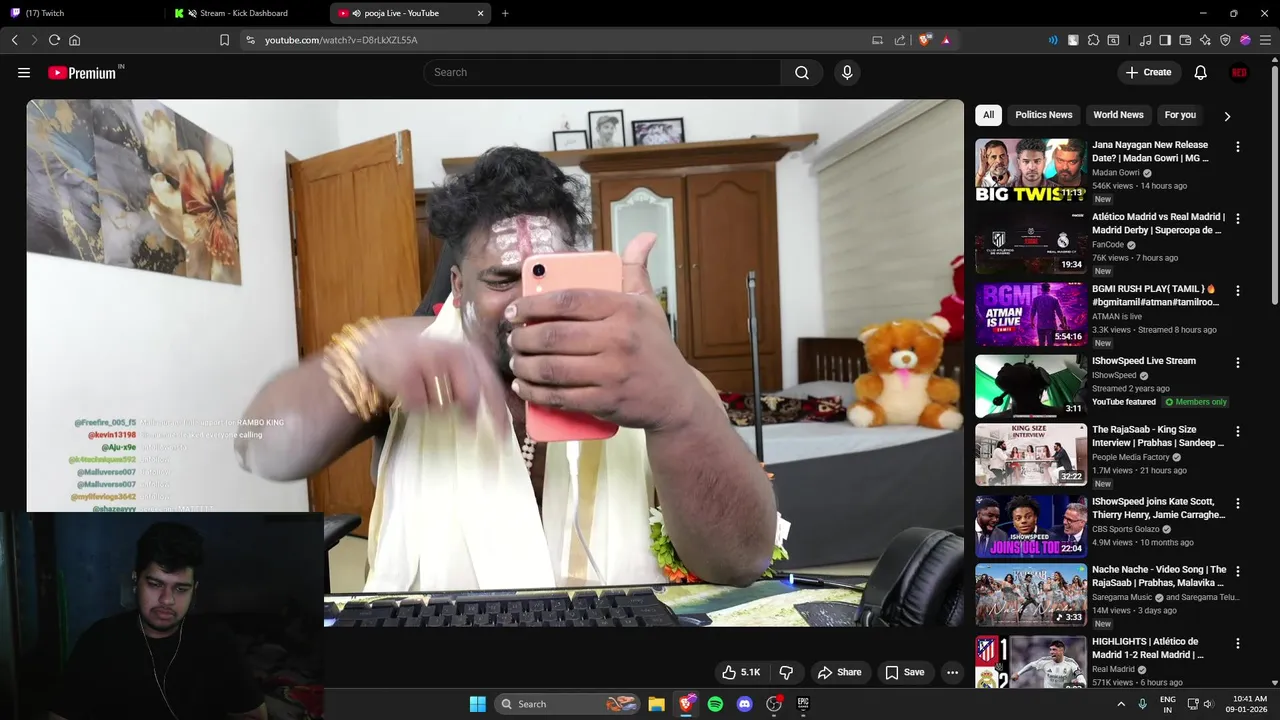Open the media control music note icon
1280x720 pixels.
1146,40
